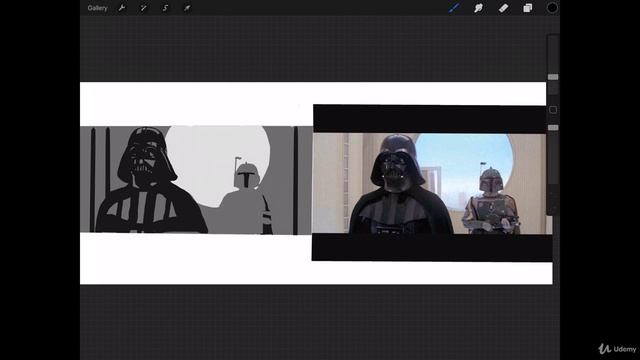Select the Brush tool

coord(454,8)
